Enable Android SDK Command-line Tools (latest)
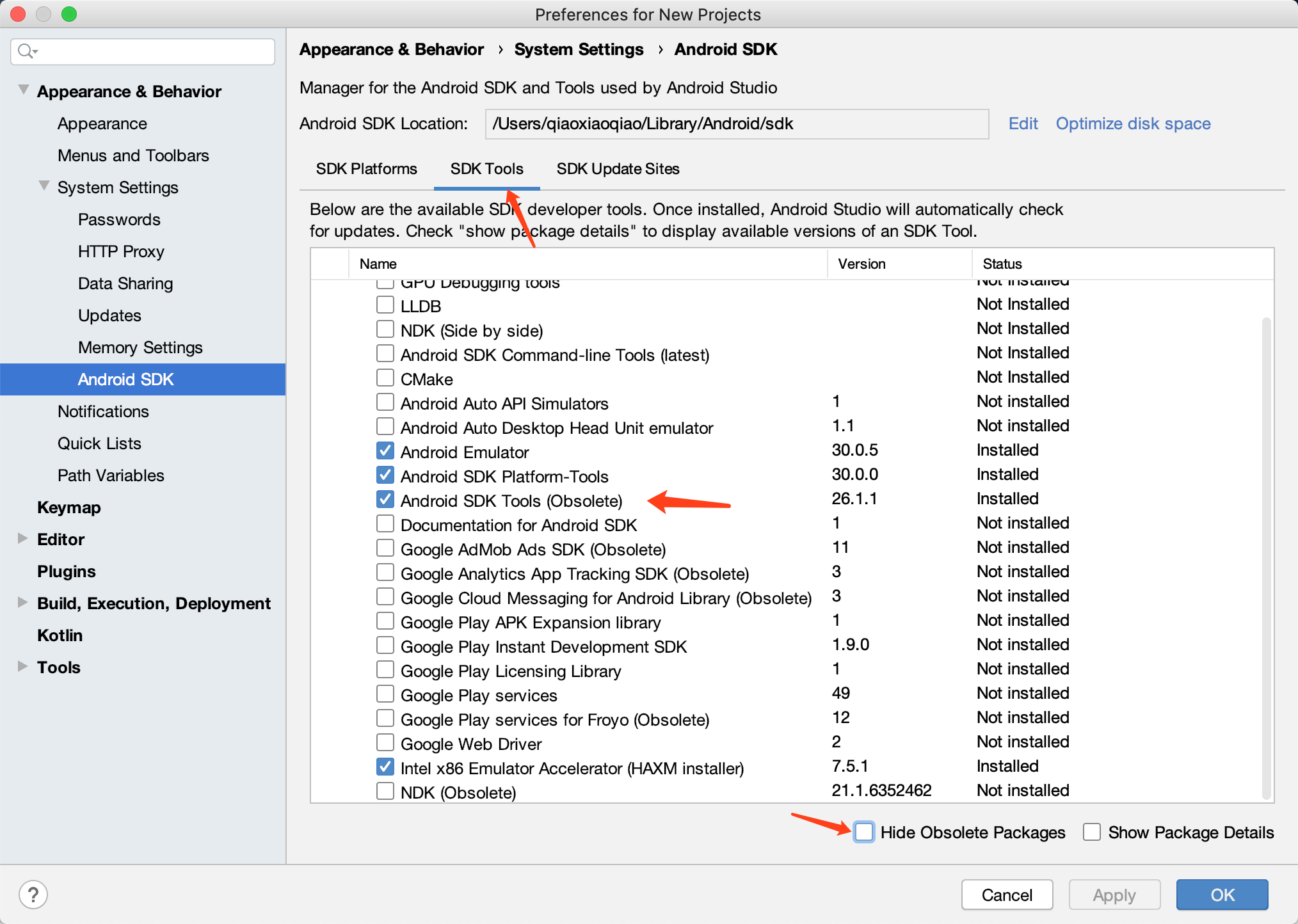Screen dimensions: 1298x924 point(385,353)
